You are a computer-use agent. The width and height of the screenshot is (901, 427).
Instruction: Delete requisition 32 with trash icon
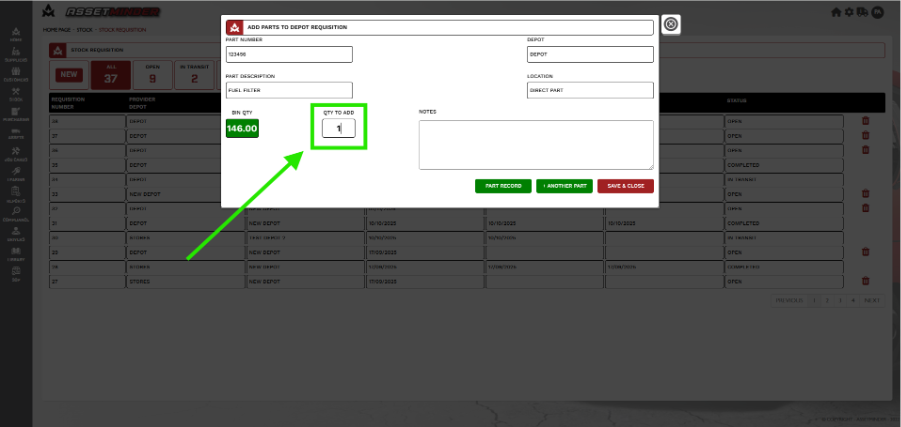(865, 208)
